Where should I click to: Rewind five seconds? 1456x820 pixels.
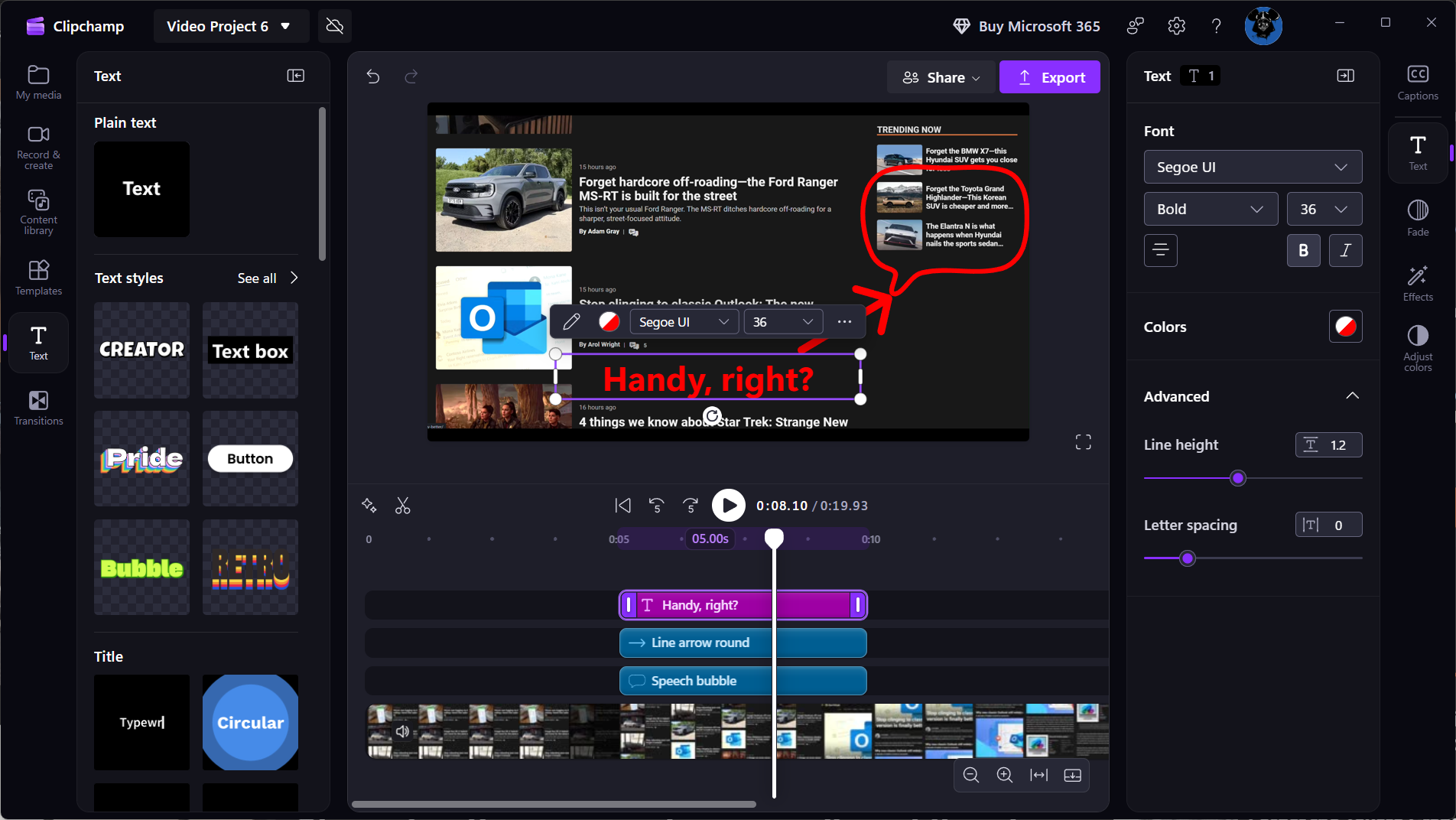point(657,506)
